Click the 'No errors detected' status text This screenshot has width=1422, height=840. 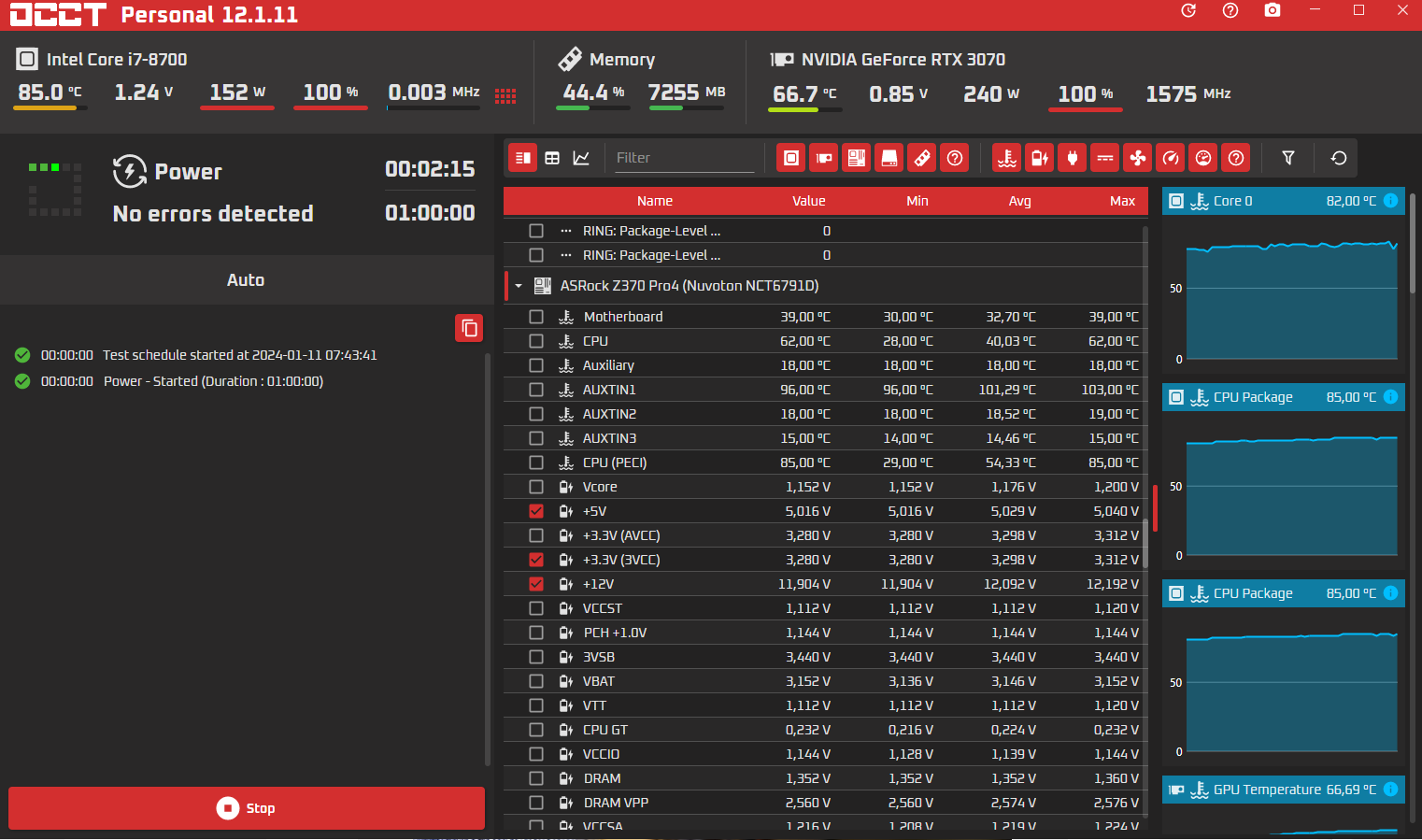point(213,214)
